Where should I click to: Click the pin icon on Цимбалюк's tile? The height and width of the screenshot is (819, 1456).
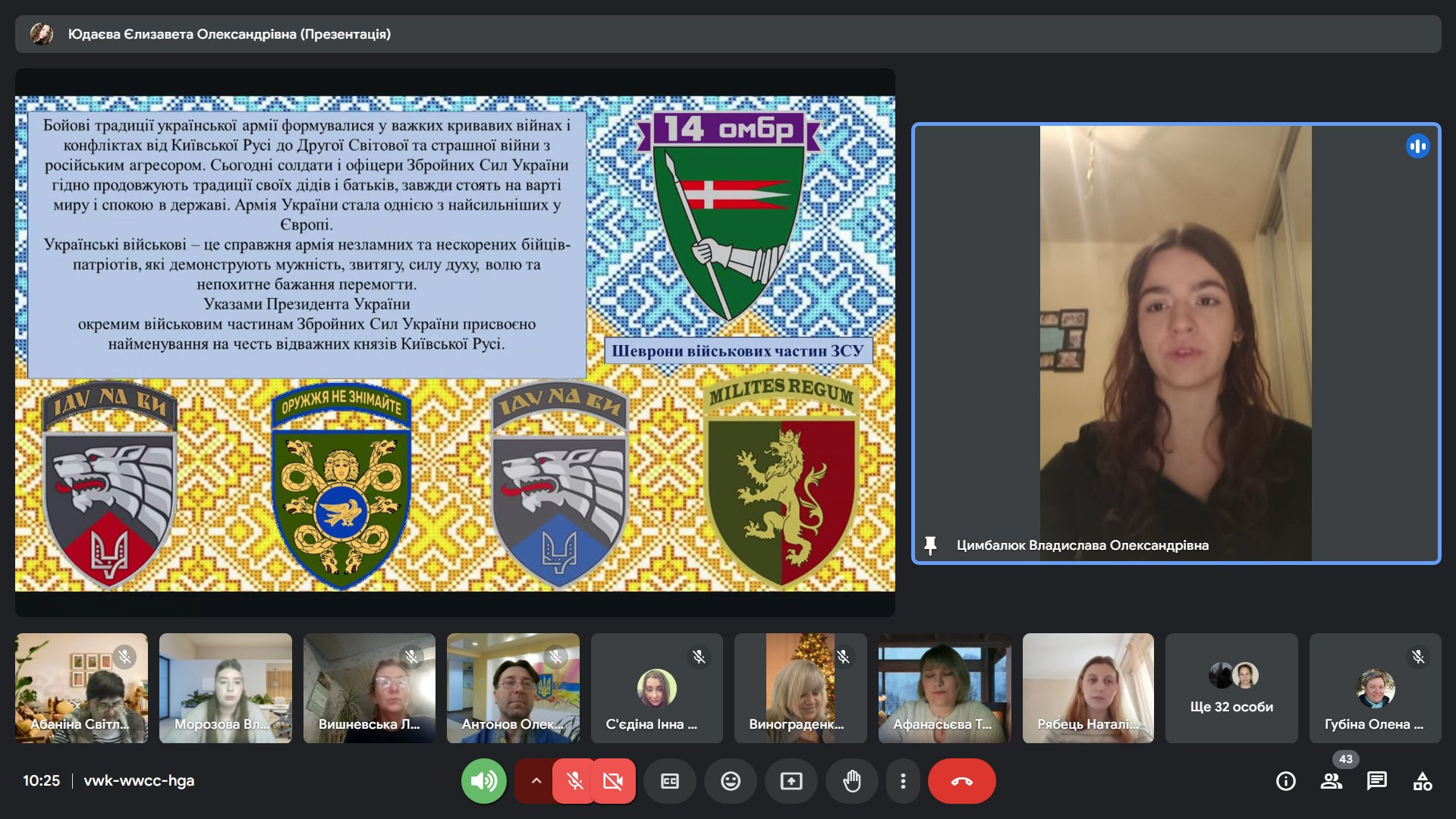point(930,544)
